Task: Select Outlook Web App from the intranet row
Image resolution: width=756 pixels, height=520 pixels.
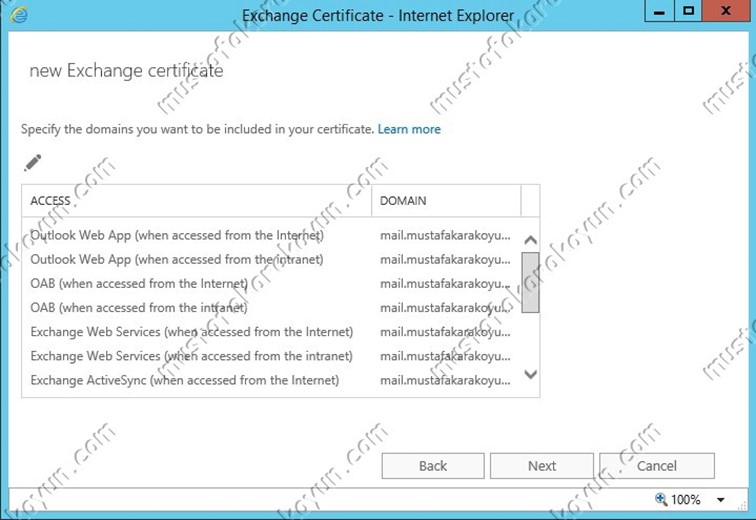Action: 271,259
